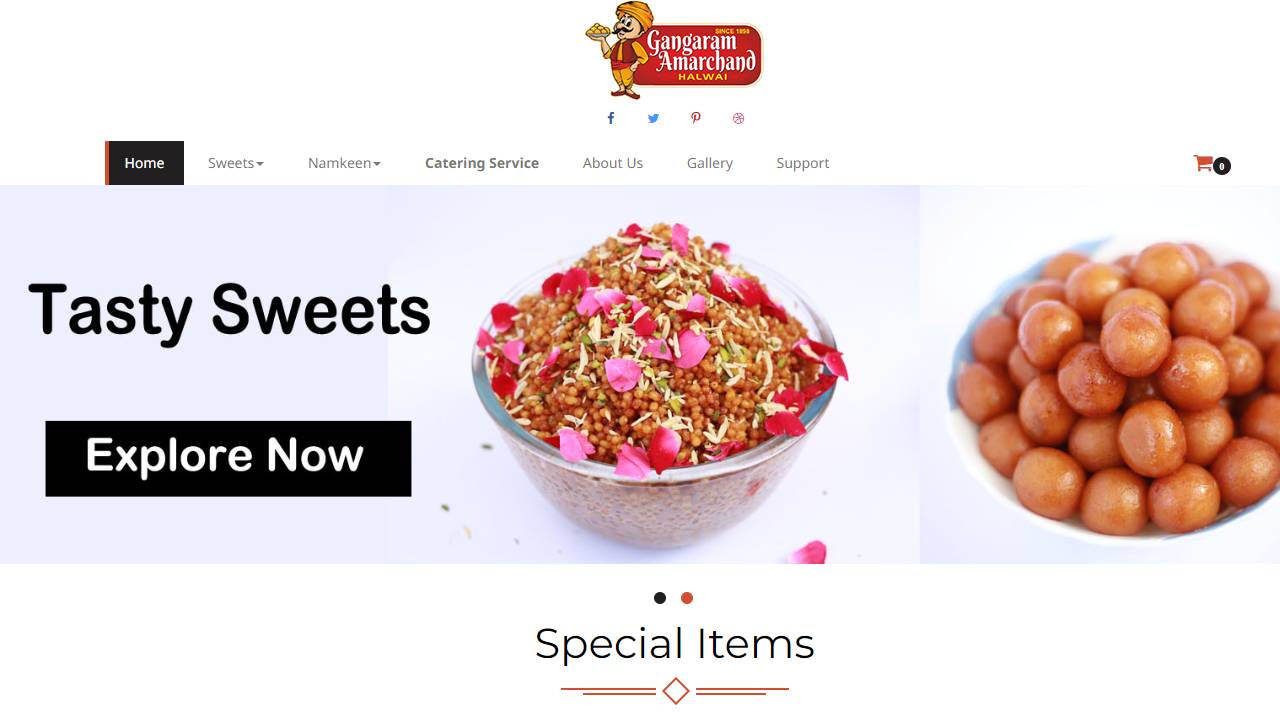Visit the Gallery page
Image resolution: width=1280 pixels, height=720 pixels.
pos(710,163)
